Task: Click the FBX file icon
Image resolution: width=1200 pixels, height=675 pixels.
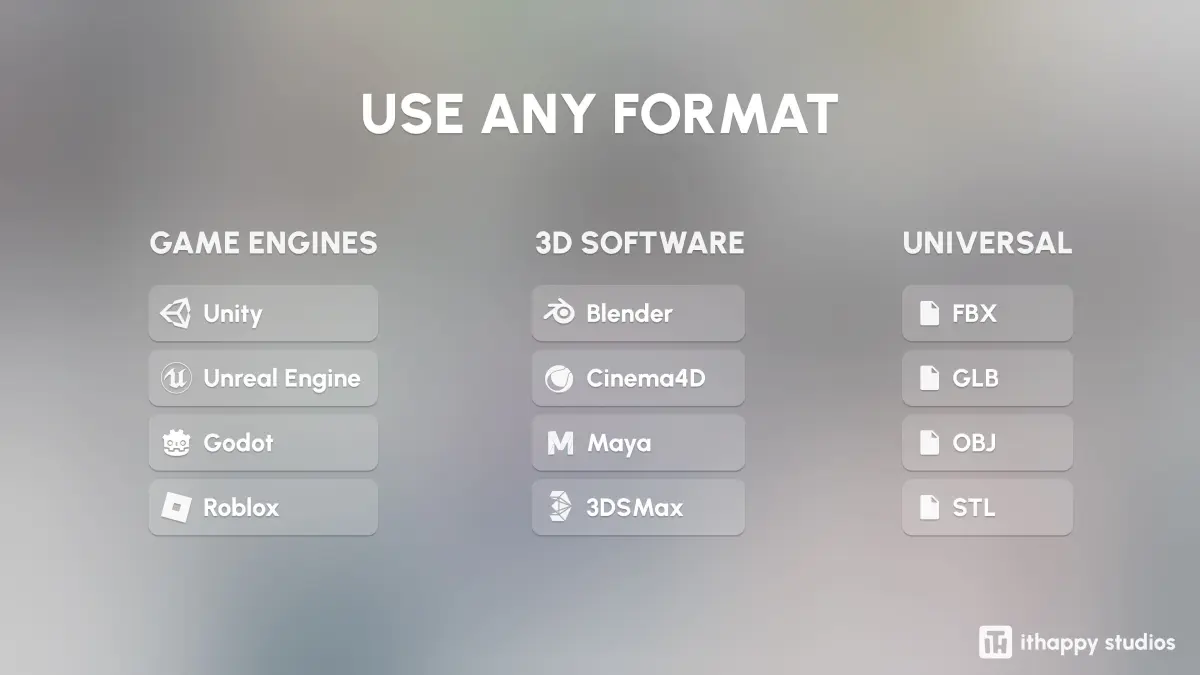Action: coord(930,313)
